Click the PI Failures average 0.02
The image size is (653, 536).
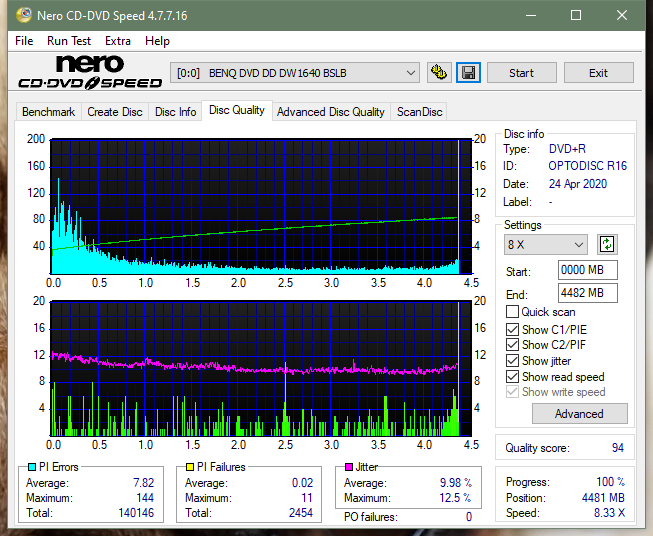point(302,483)
